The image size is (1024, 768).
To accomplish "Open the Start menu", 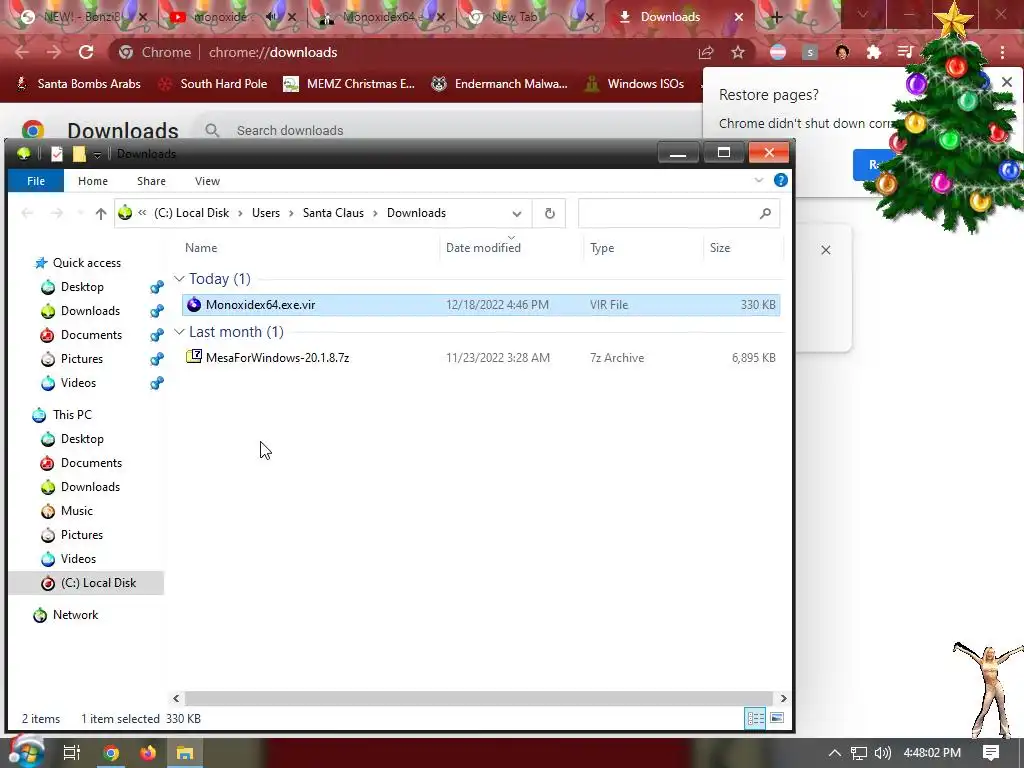I will pos(26,753).
